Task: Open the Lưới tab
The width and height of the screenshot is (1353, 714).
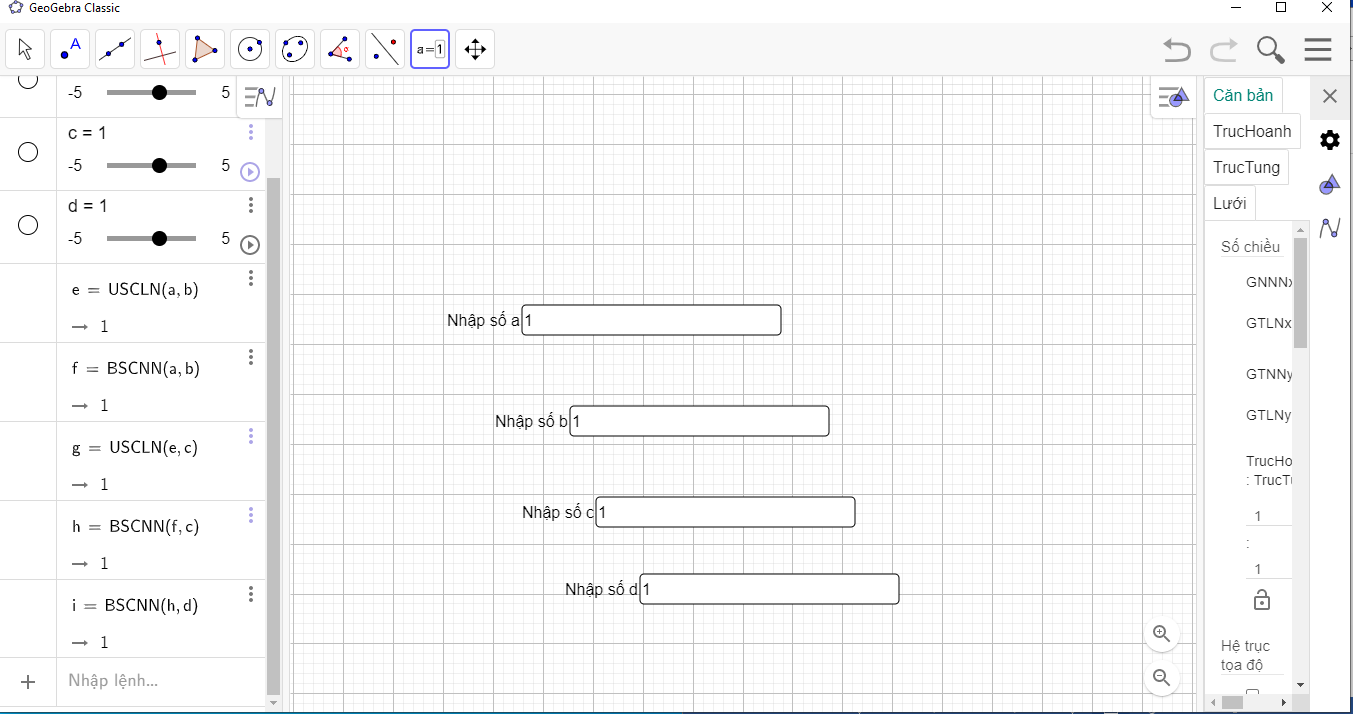Action: pos(1229,203)
